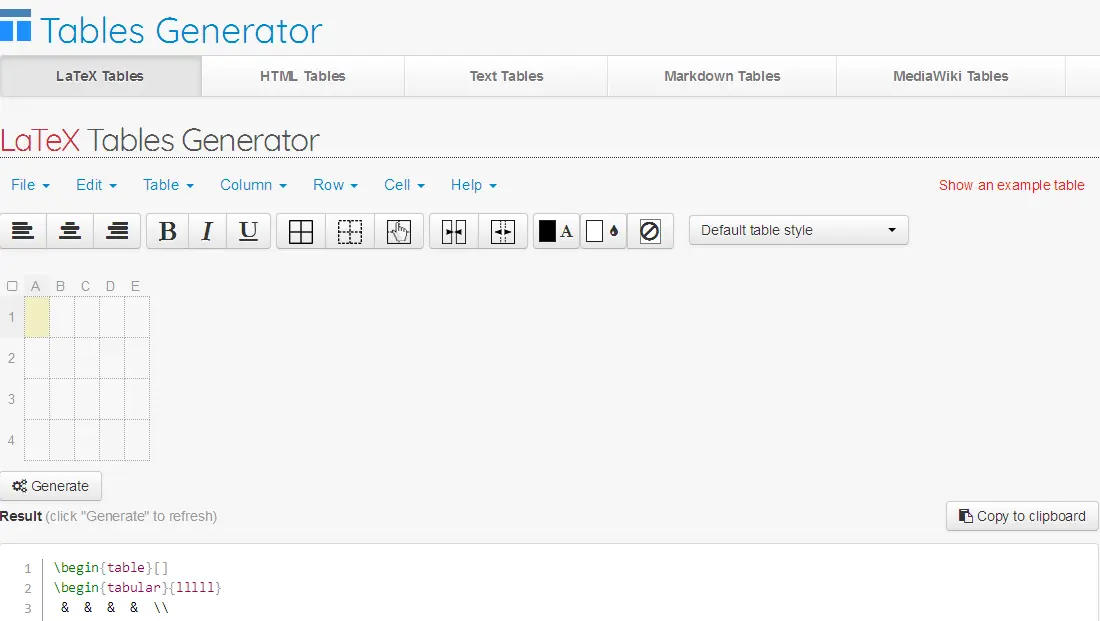Open the Cell menu

[x=404, y=185]
